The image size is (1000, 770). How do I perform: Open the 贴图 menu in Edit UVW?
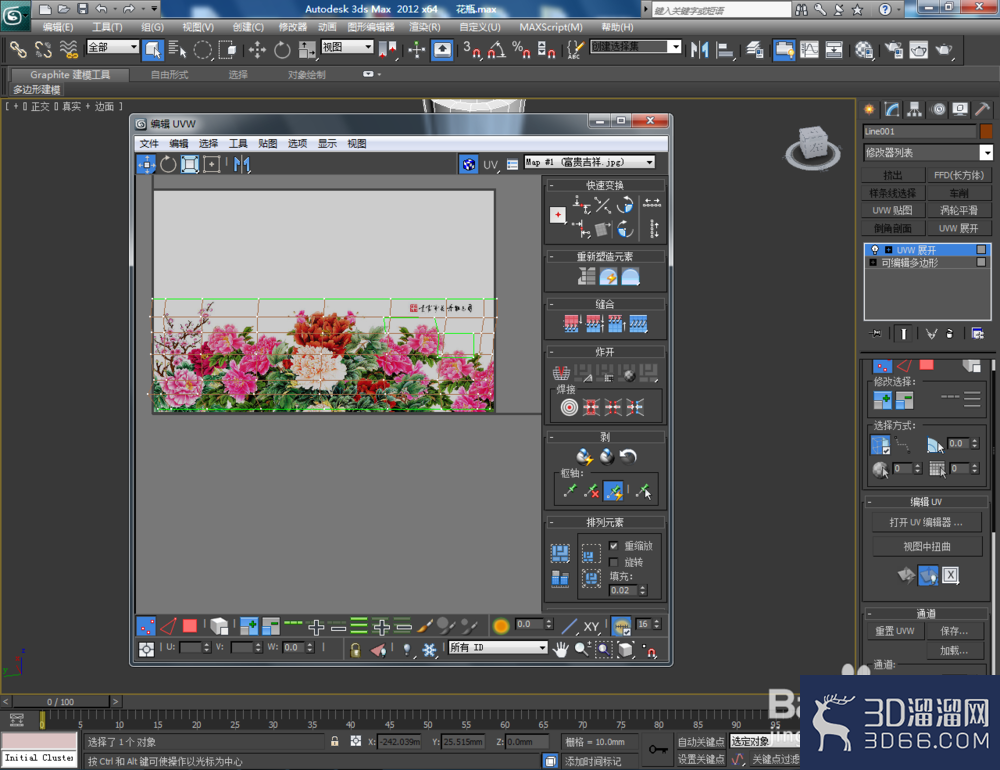(x=267, y=144)
